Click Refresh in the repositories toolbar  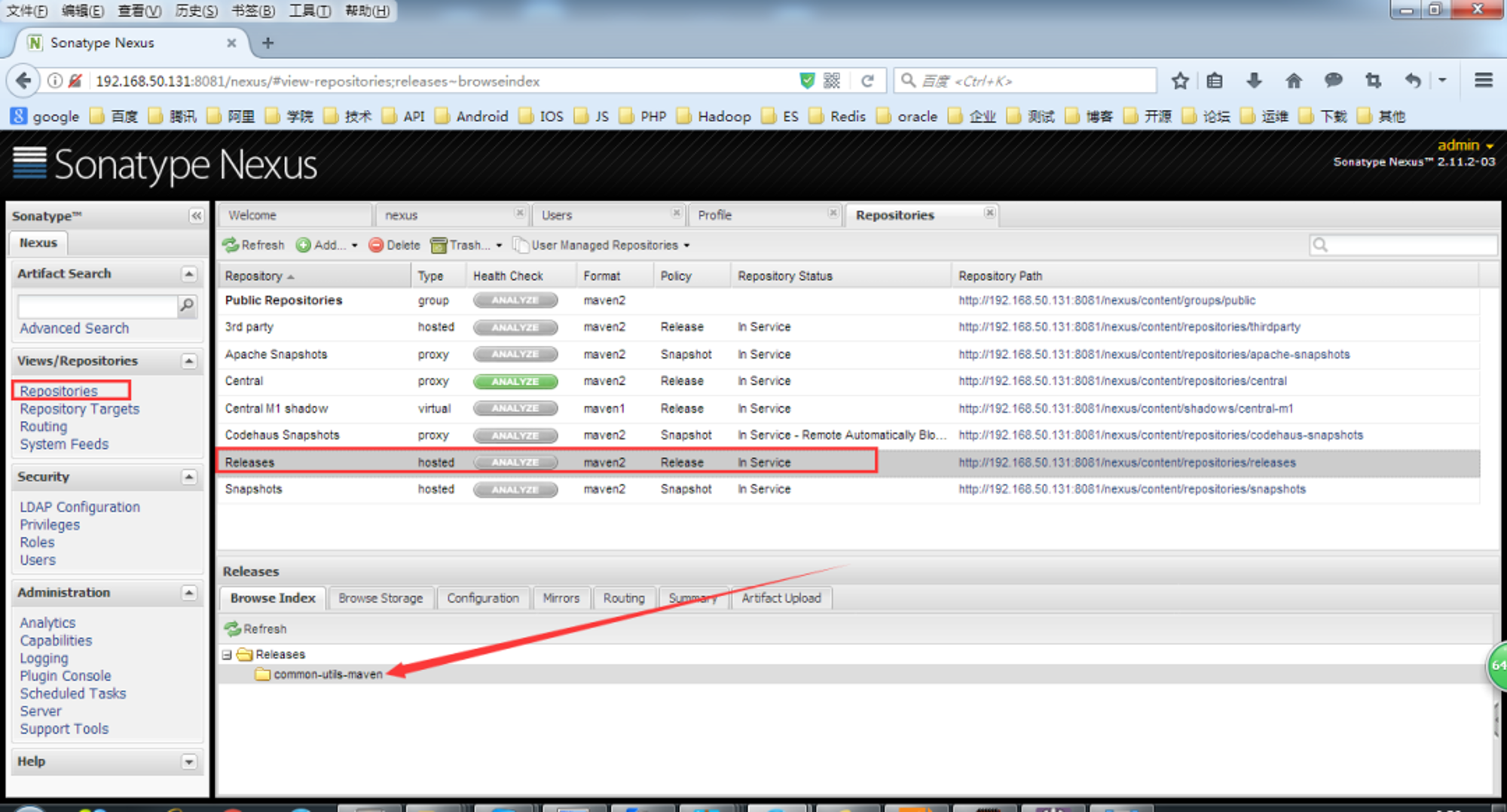pos(253,245)
